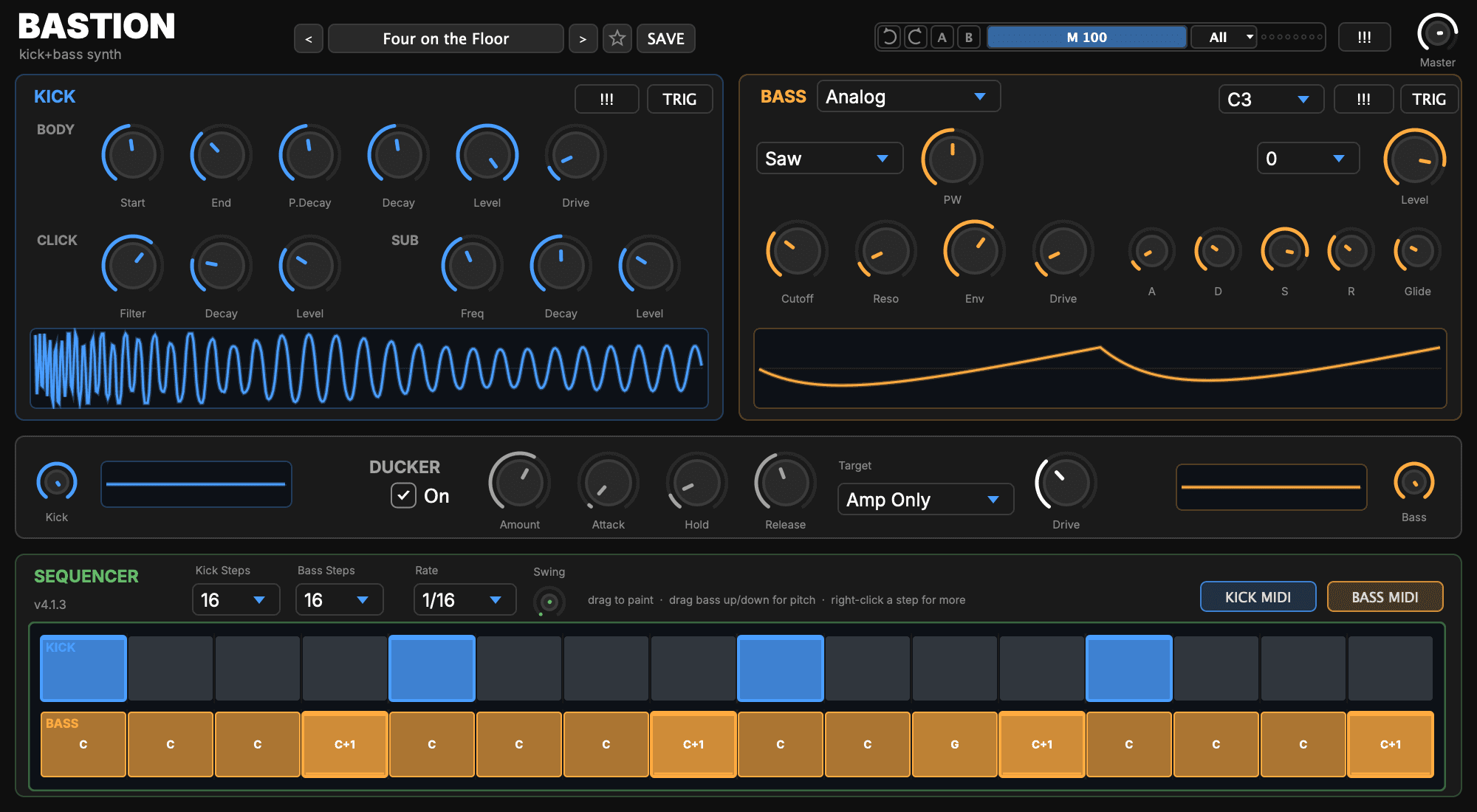Open the 1/16 Rate dropdown
1477x812 pixels.
[x=465, y=599]
